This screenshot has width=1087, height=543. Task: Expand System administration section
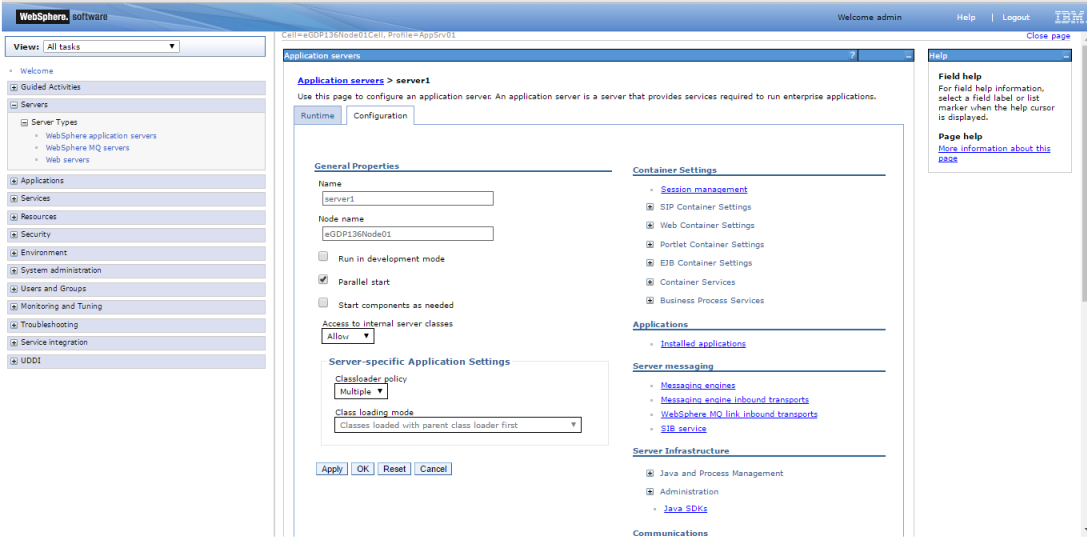14,271
